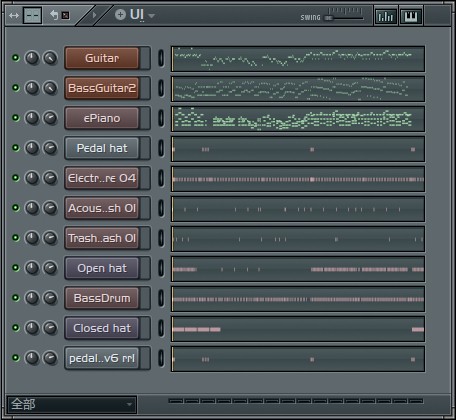Mute the Guitar channel green light
The image size is (456, 420).
tap(15, 58)
